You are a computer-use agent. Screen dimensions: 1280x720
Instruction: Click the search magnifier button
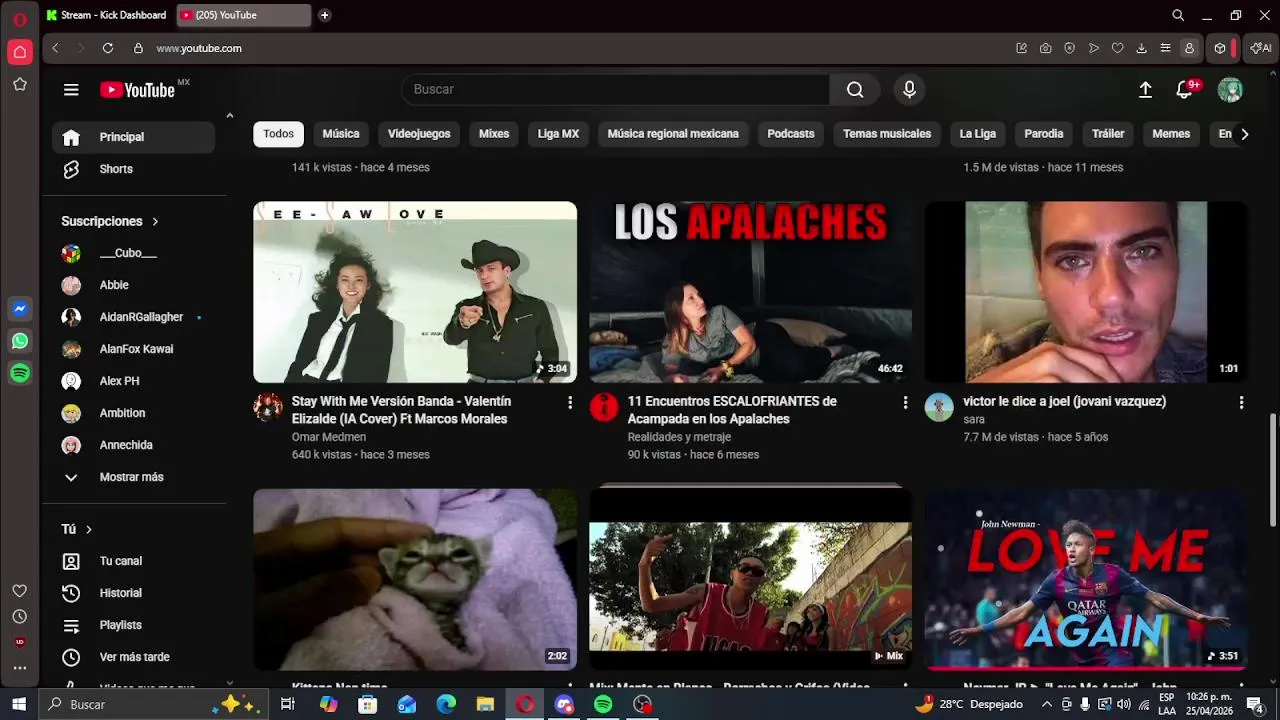[855, 90]
